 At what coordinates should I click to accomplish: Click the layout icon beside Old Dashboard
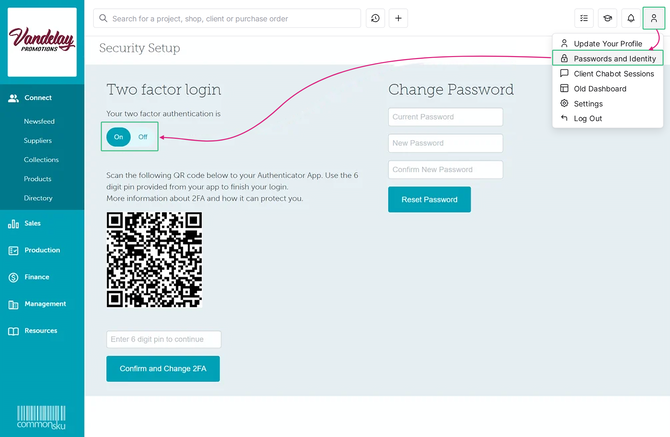564,88
